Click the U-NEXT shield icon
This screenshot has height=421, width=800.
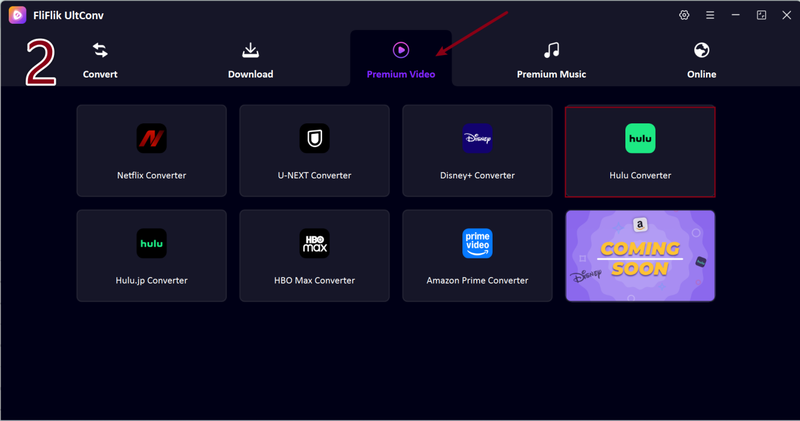click(314, 138)
